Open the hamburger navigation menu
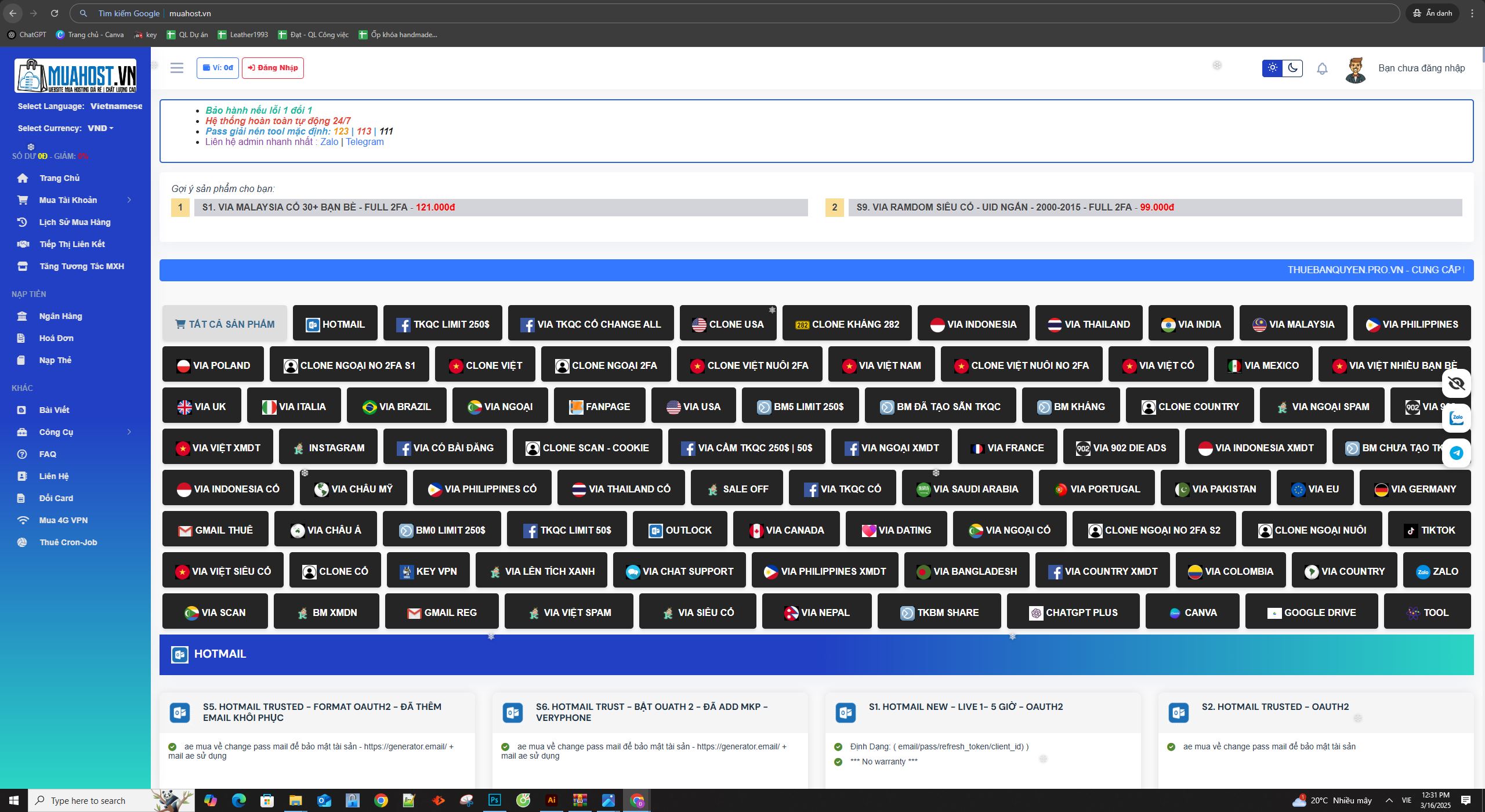 176,68
